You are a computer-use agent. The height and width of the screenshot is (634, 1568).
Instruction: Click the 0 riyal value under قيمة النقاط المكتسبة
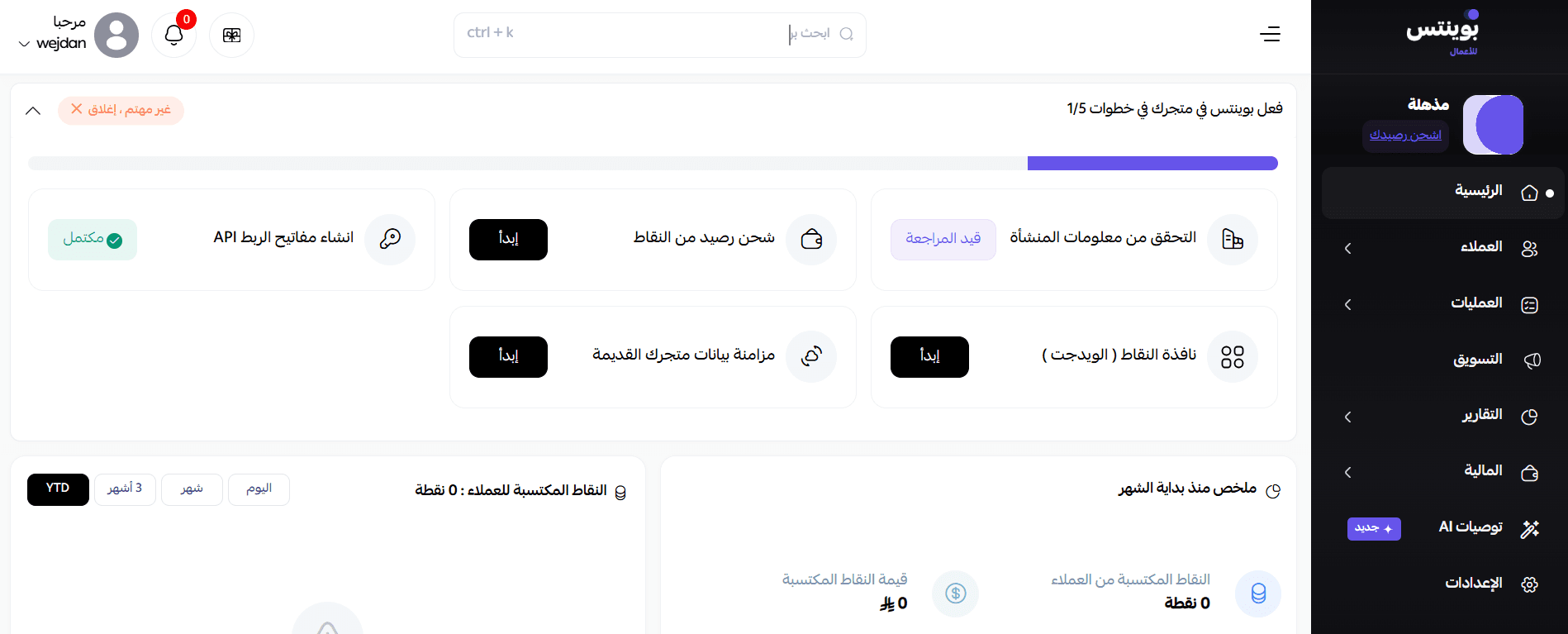(894, 603)
